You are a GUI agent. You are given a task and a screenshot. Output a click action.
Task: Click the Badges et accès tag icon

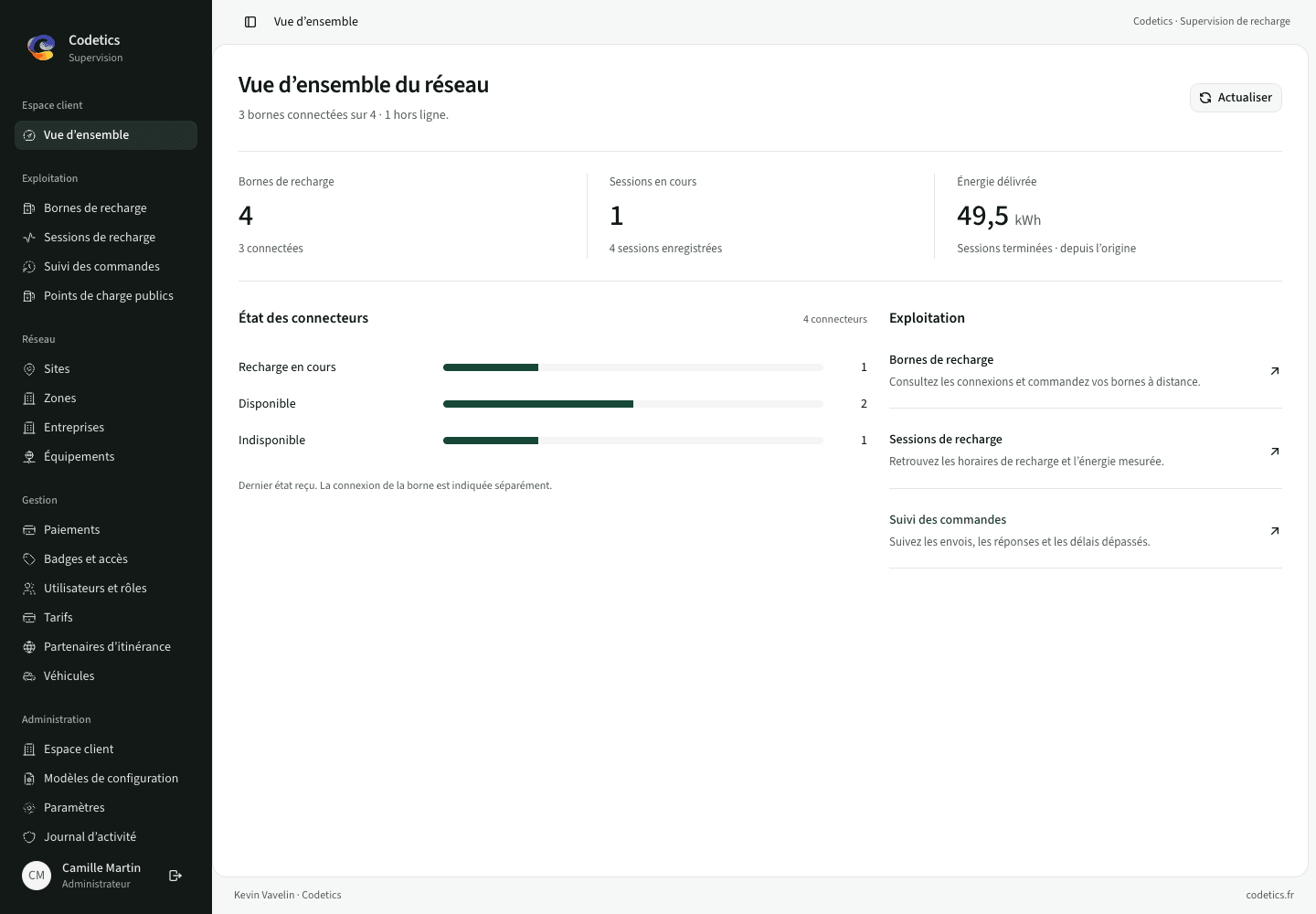click(29, 559)
